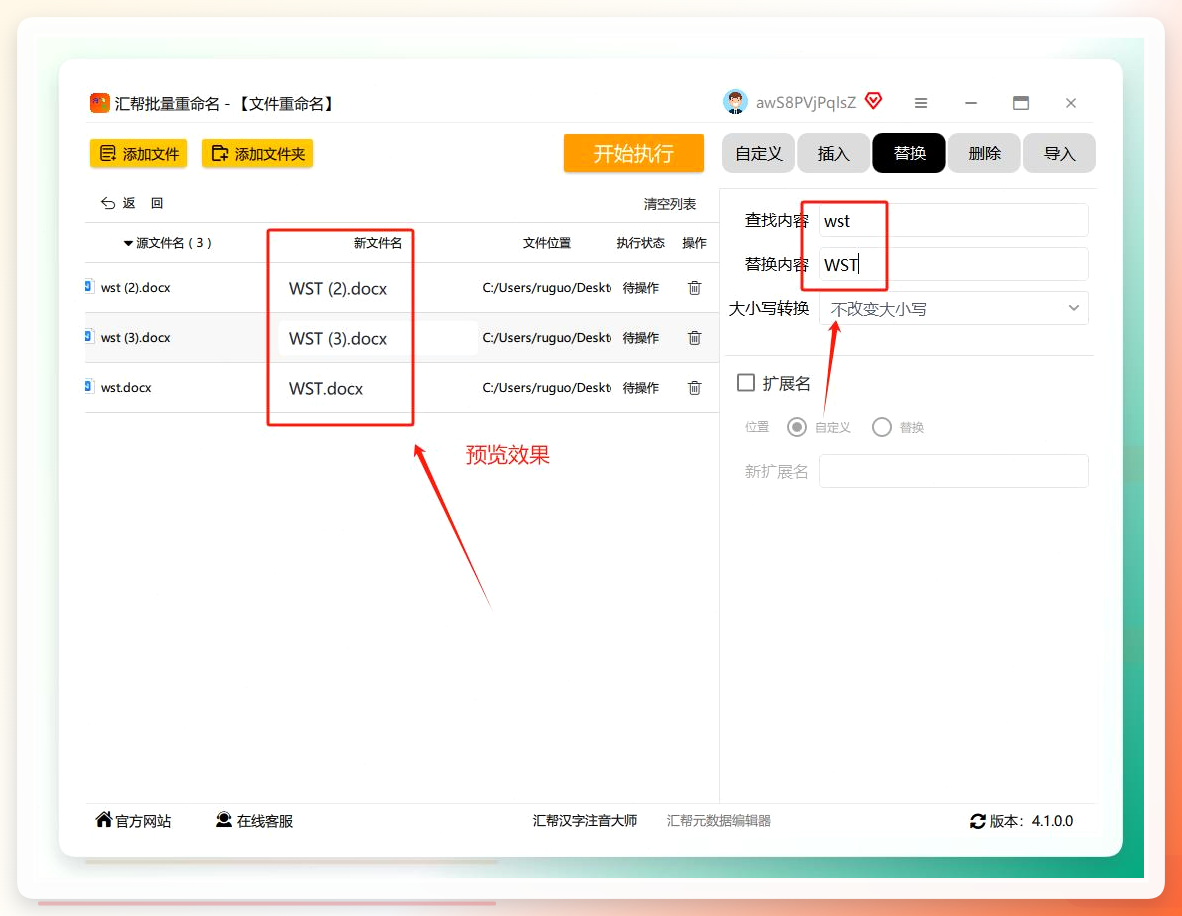
Task: Enable the 扩展名 checkbox
Action: [x=746, y=383]
